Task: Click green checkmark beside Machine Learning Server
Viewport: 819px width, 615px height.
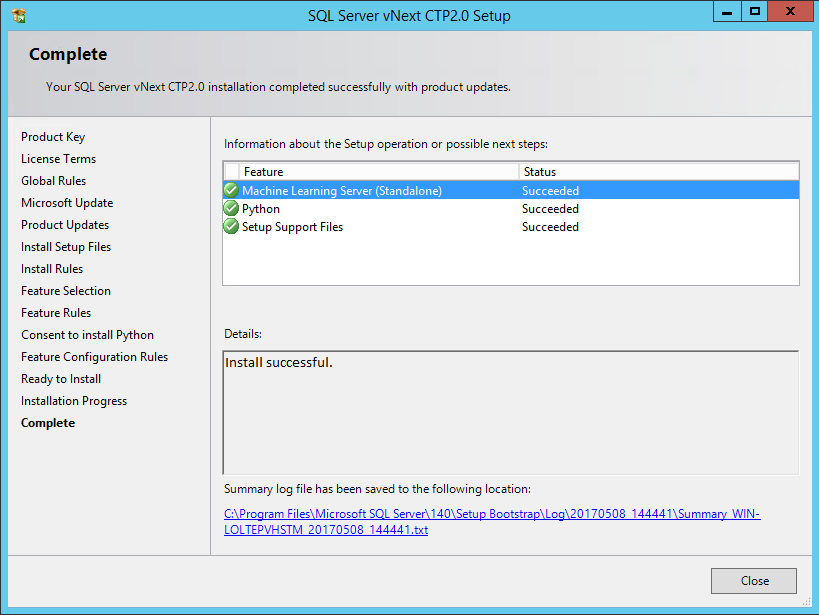Action: [231, 190]
